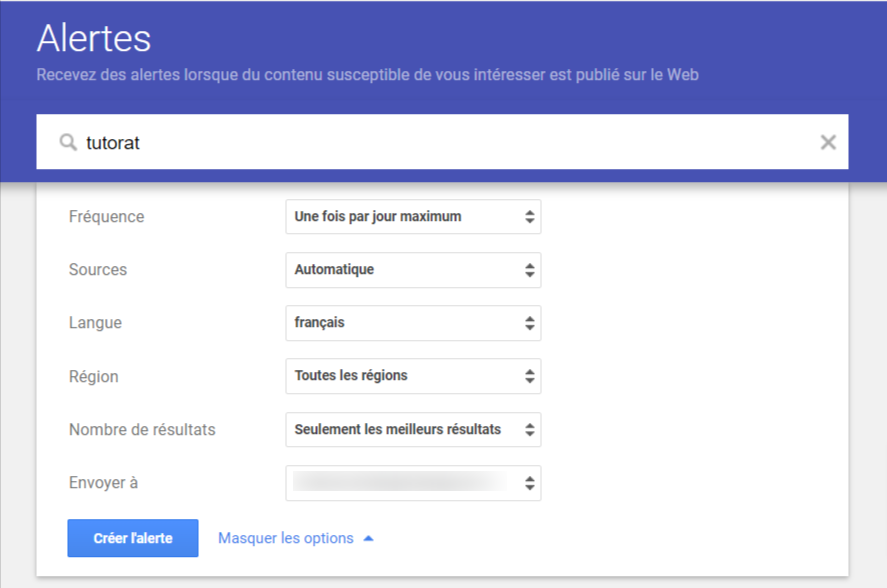Clear the search query using the X icon
The width and height of the screenshot is (887, 588).
click(x=828, y=142)
